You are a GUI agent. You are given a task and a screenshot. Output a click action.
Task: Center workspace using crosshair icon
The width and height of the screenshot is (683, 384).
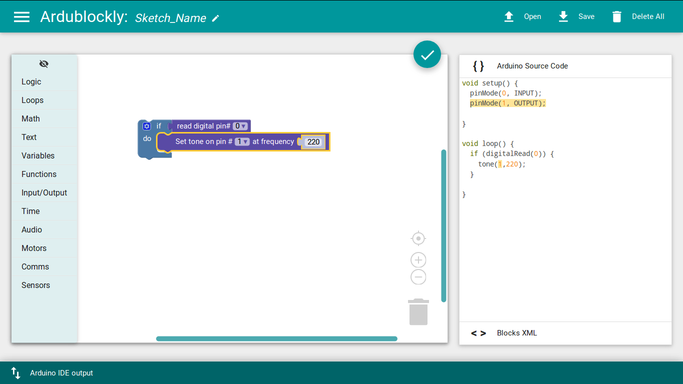tap(418, 239)
